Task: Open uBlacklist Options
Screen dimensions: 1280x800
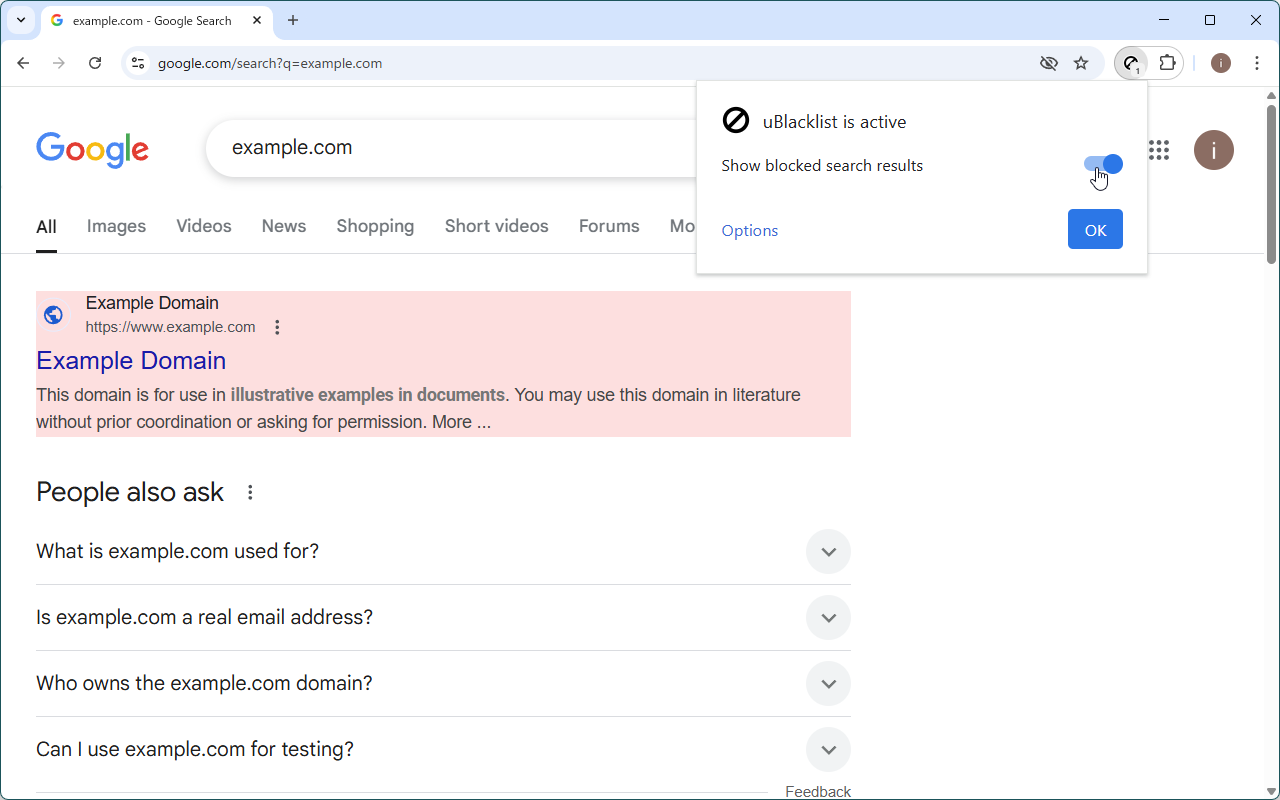Action: click(x=749, y=230)
